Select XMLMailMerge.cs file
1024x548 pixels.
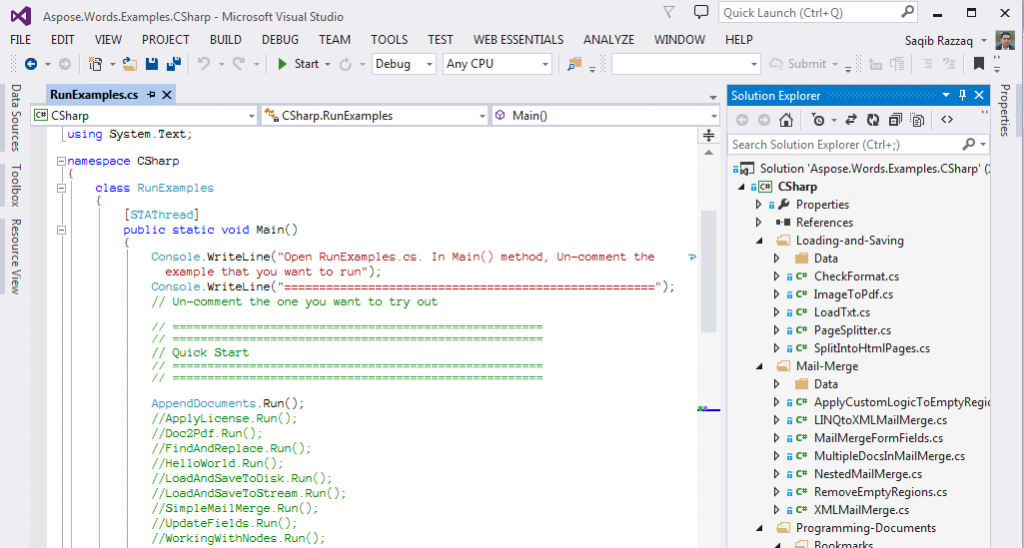(861, 510)
